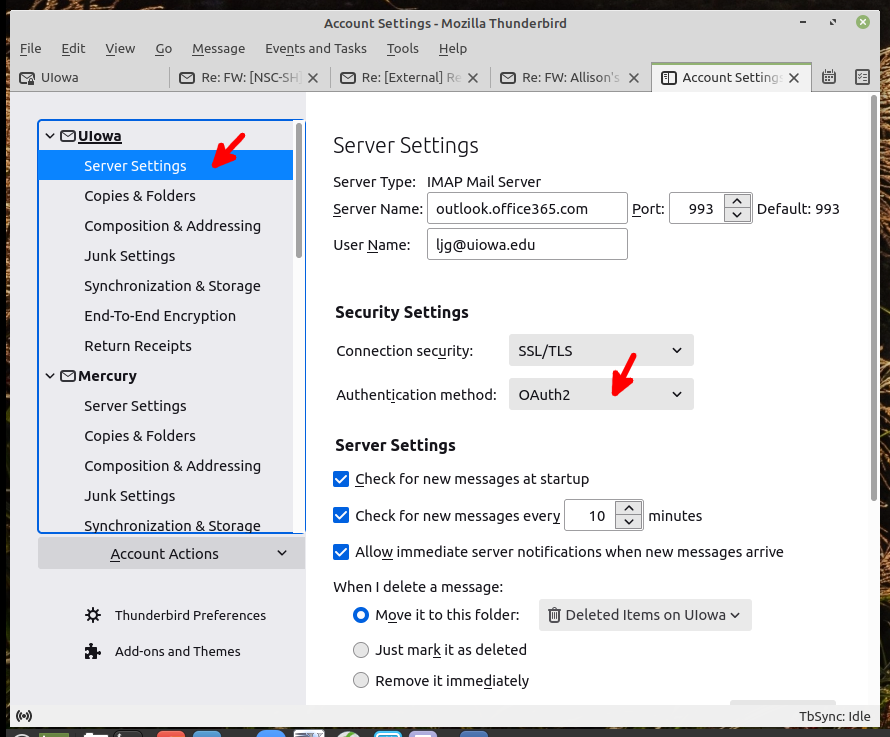
Task: Click the Thunderbird Preferences gear icon
Action: point(92,615)
